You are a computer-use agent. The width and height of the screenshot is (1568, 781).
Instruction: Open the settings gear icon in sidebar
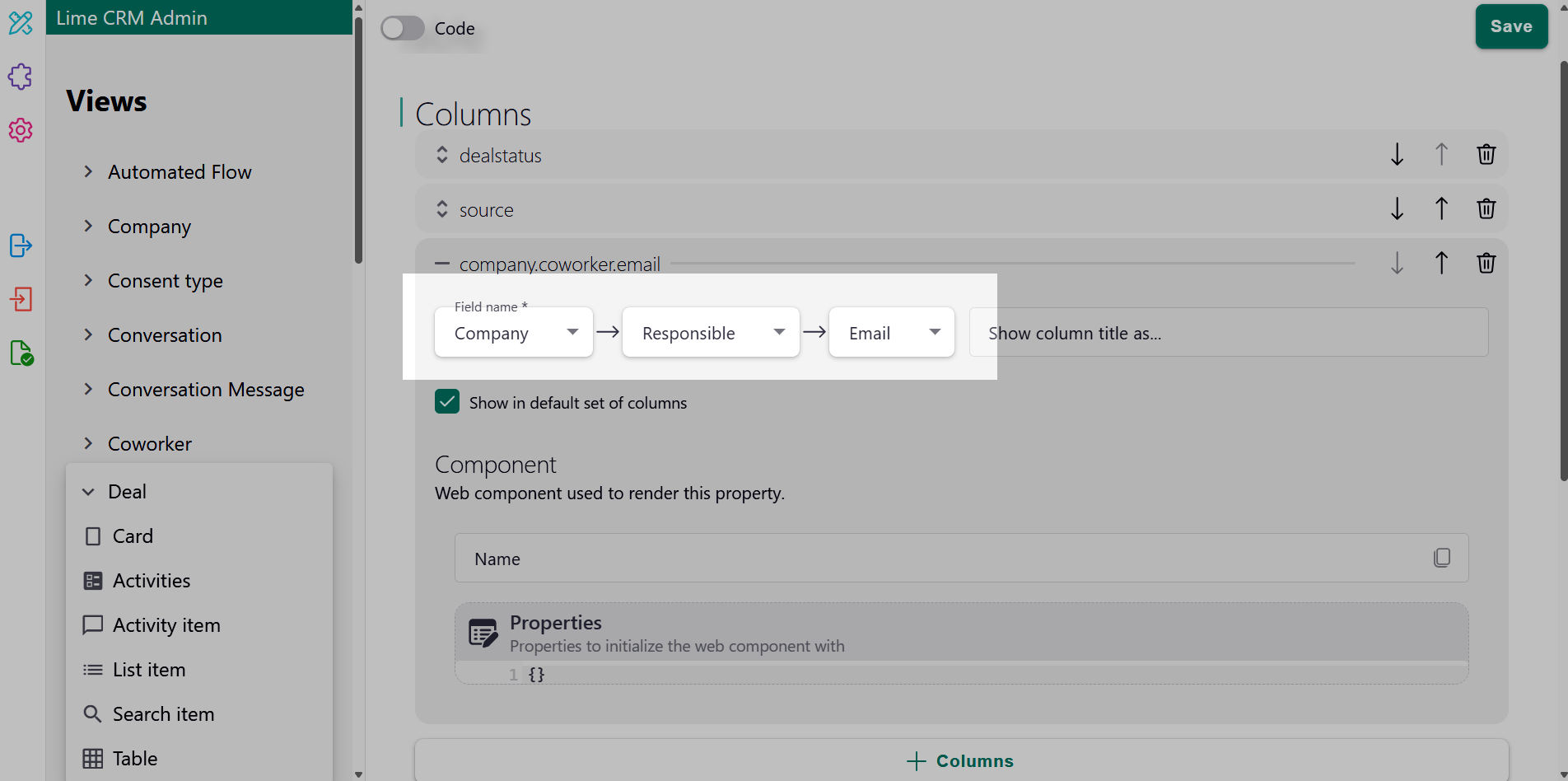point(20,129)
